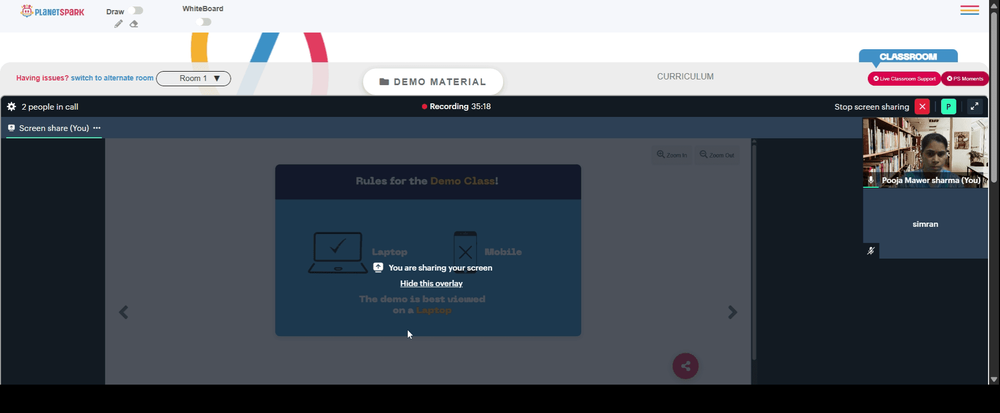Open the hamburger menu icon
Screen dimensions: 1000x413
(x=969, y=10)
